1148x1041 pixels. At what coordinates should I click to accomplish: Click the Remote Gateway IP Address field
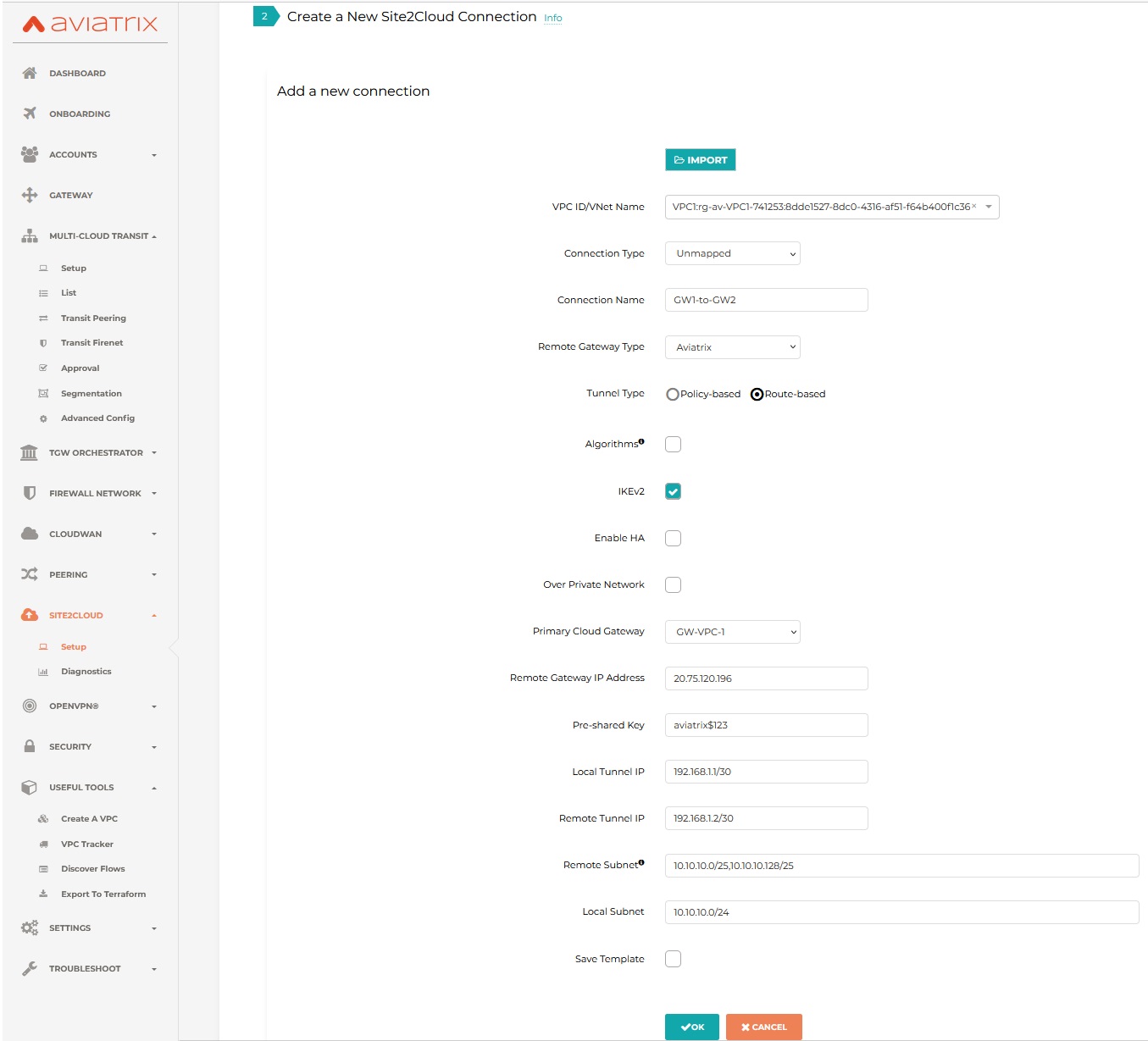(767, 678)
